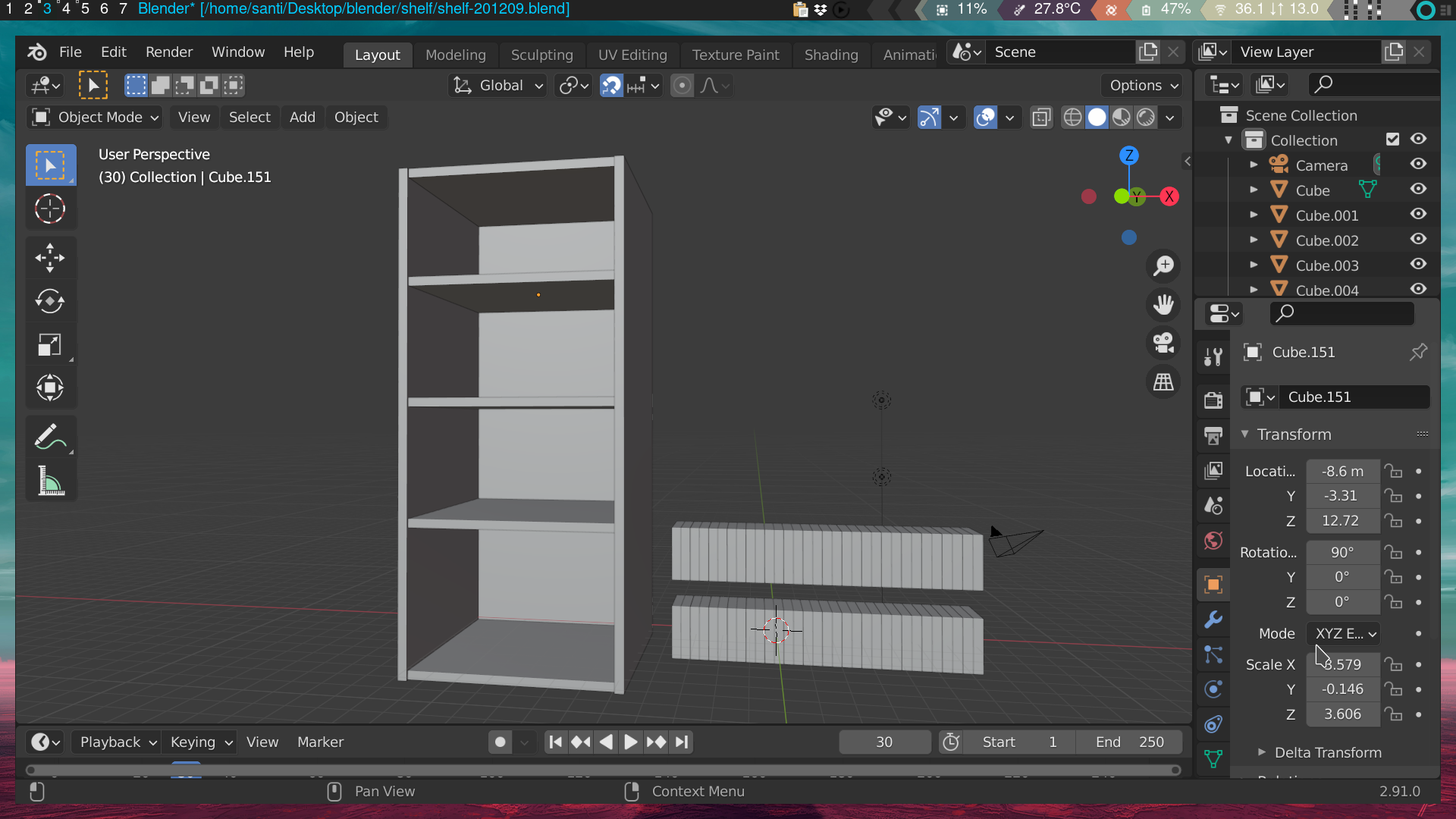Toggle the snapping magnet button

pyautogui.click(x=611, y=86)
